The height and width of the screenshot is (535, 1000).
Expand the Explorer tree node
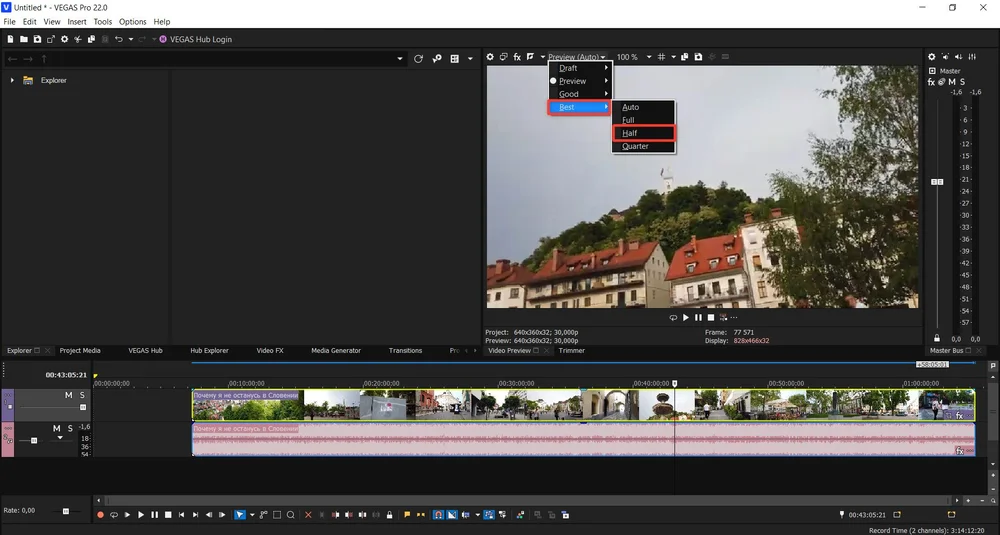(12, 80)
